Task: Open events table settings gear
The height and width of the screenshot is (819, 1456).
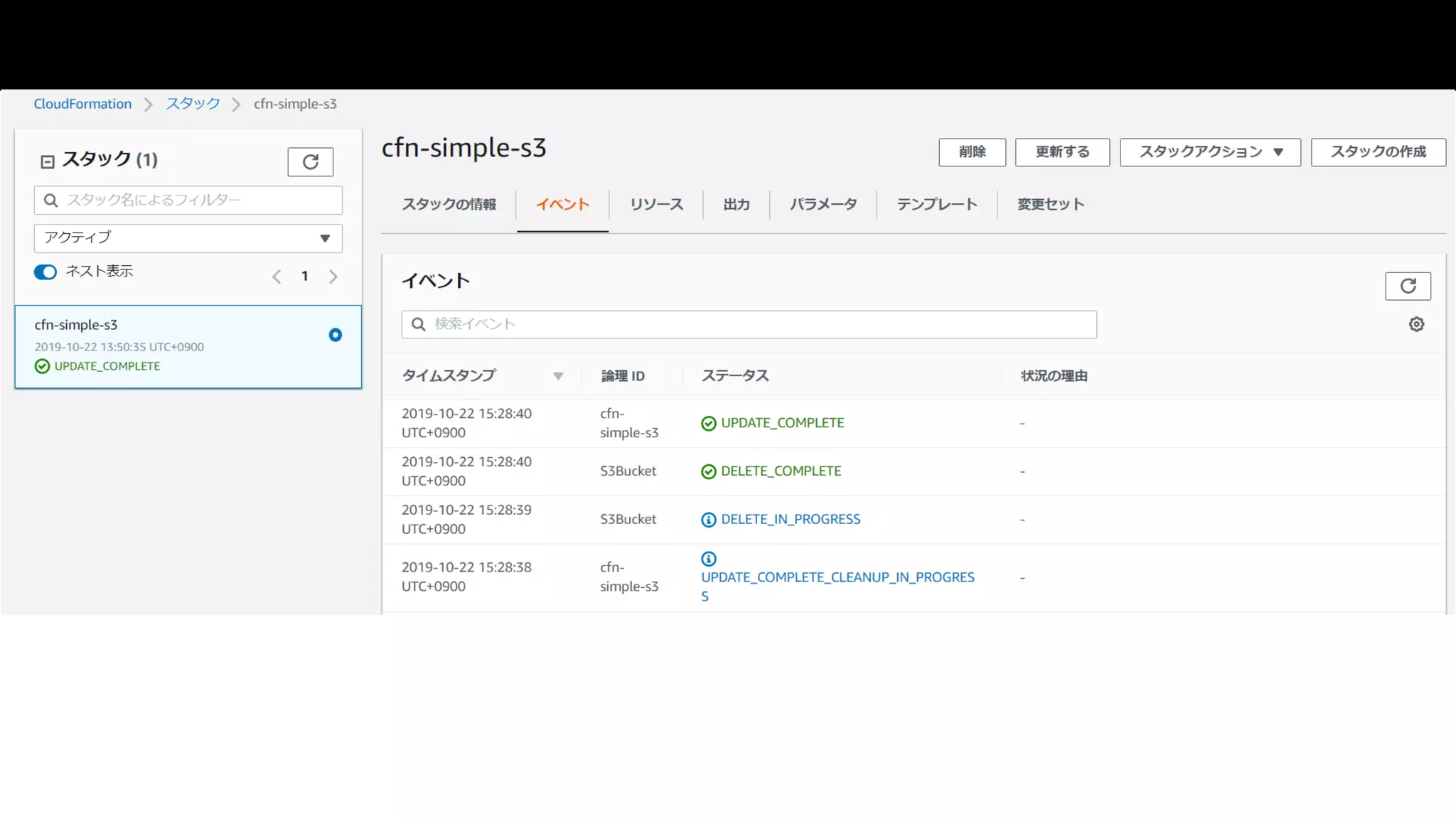Action: pyautogui.click(x=1416, y=324)
